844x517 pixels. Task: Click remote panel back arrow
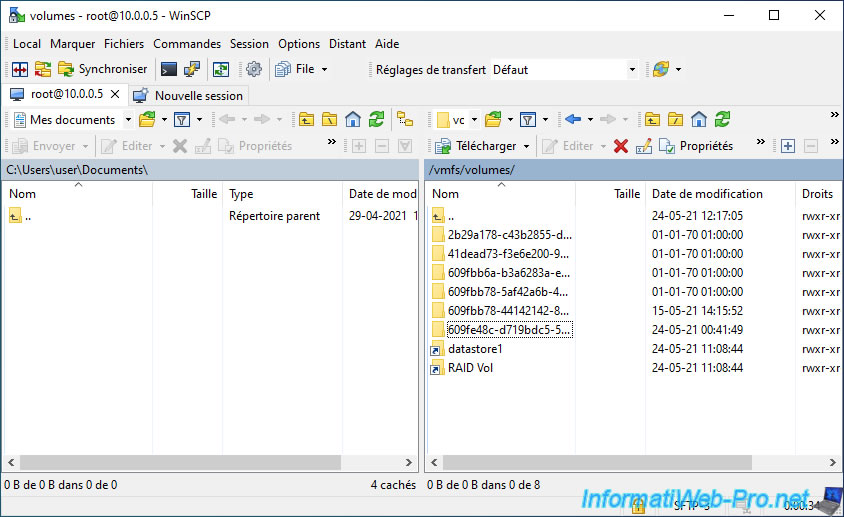pyautogui.click(x=573, y=120)
